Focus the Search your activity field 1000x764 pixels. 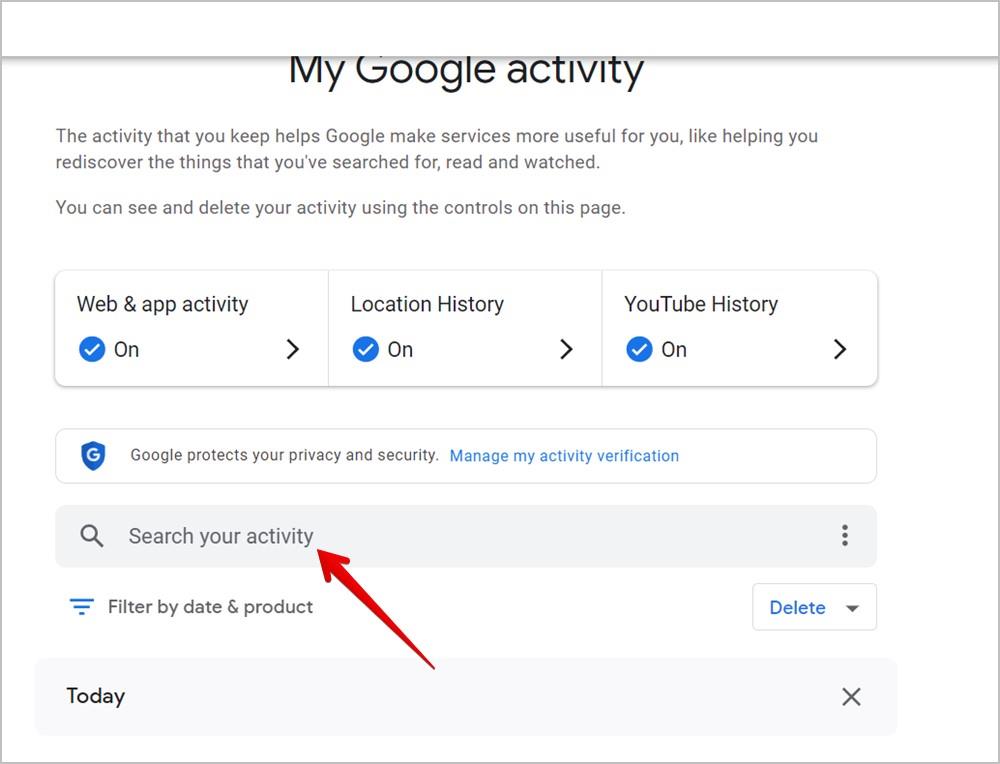pyautogui.click(x=466, y=536)
